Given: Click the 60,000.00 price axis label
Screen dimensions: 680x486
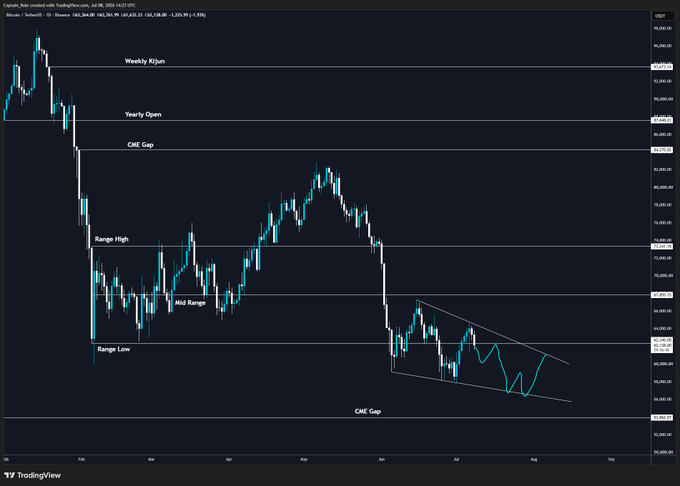Looking at the screenshot, I should 663,364.
